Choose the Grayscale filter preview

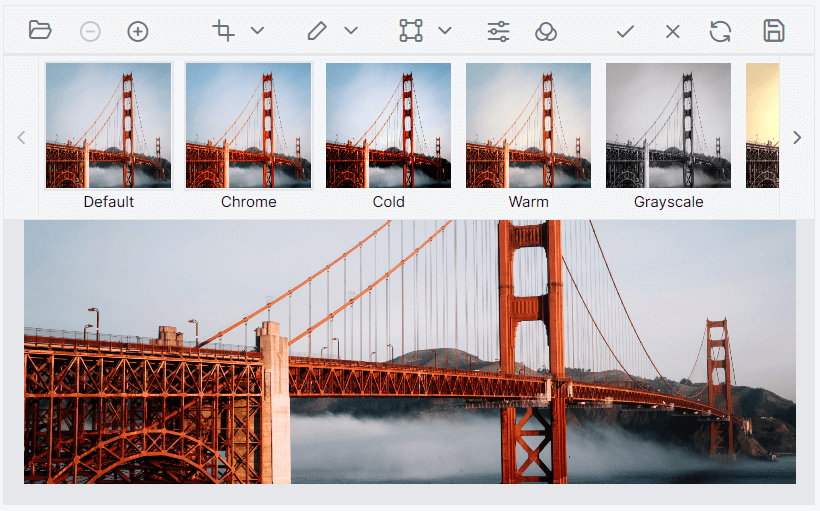[x=668, y=126]
